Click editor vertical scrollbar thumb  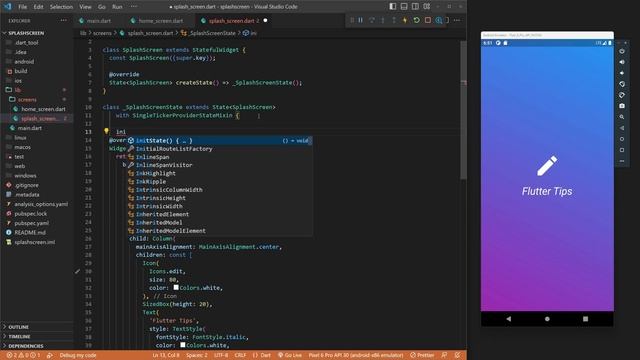(x=463, y=110)
